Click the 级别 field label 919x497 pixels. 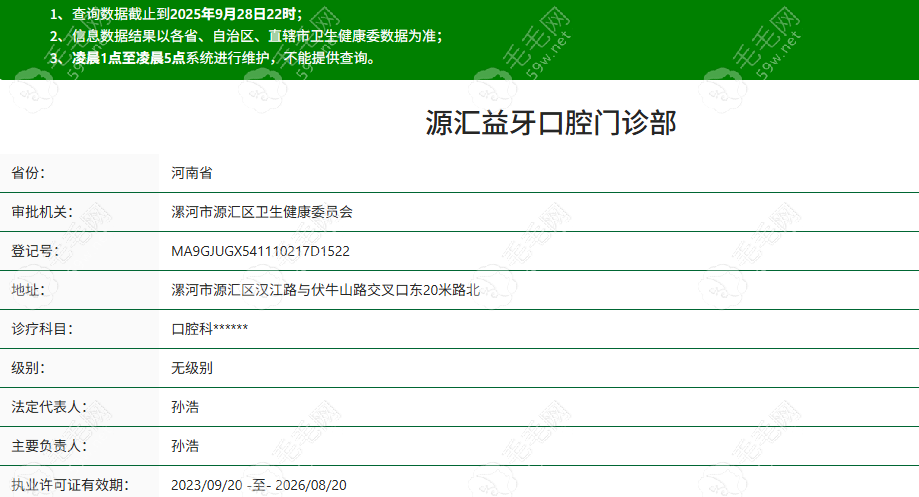click(28, 368)
